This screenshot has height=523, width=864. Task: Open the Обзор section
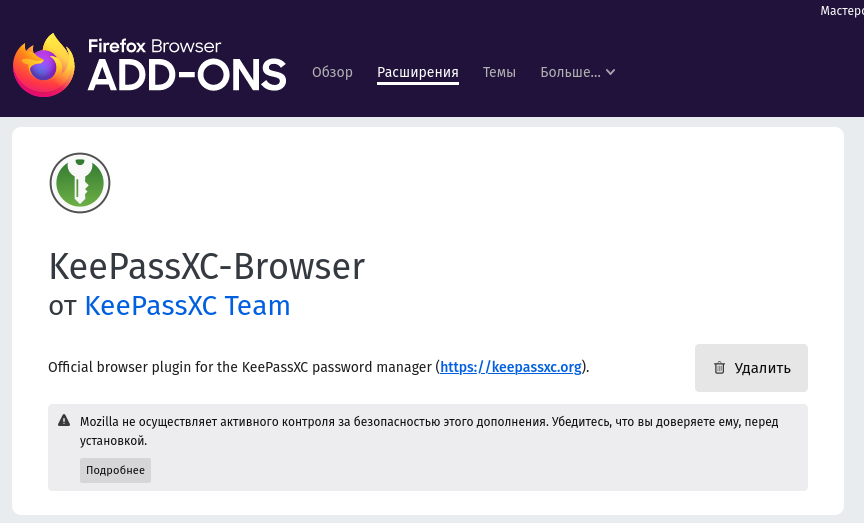[332, 72]
